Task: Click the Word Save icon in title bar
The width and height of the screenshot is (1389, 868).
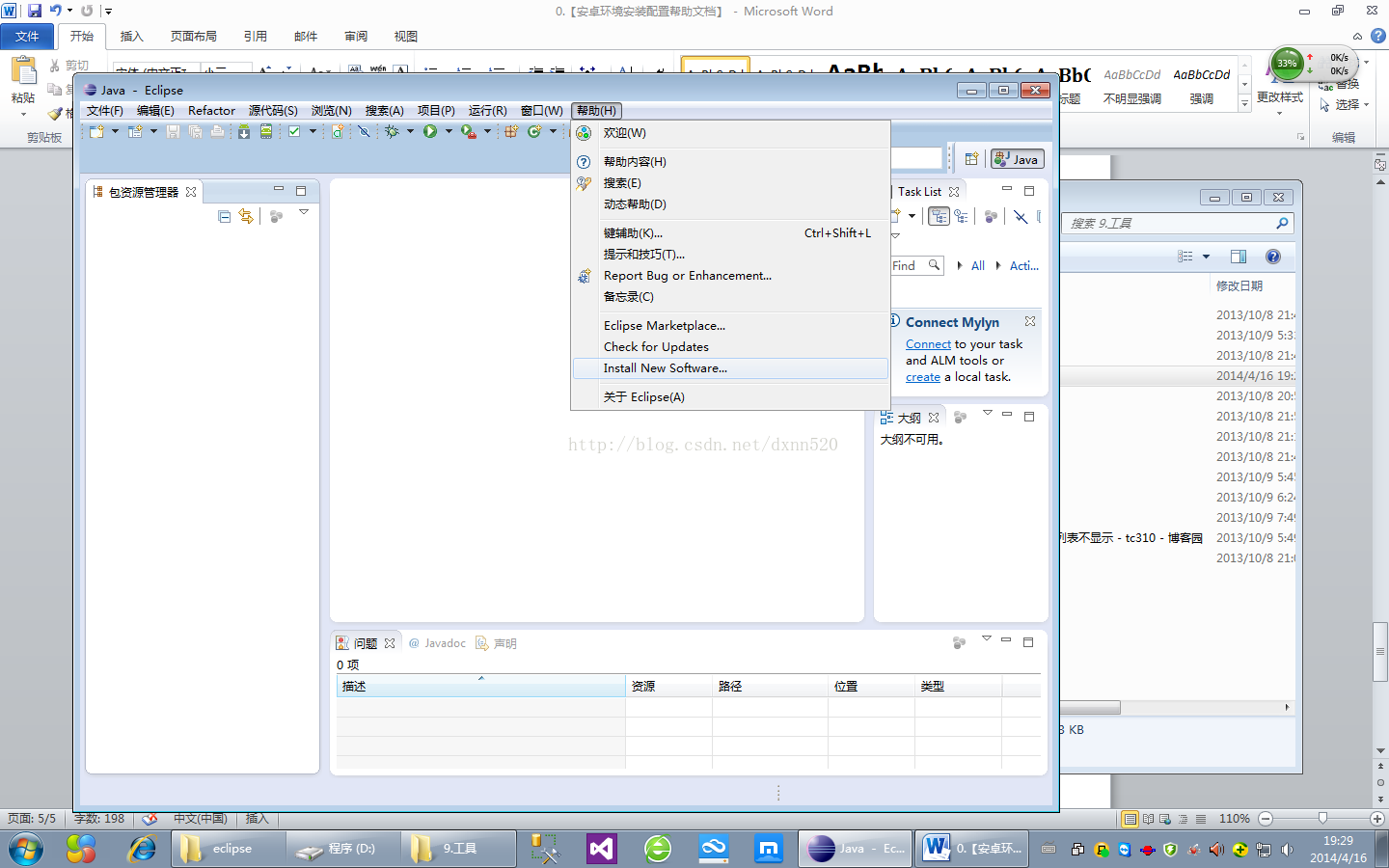Action: (35, 11)
